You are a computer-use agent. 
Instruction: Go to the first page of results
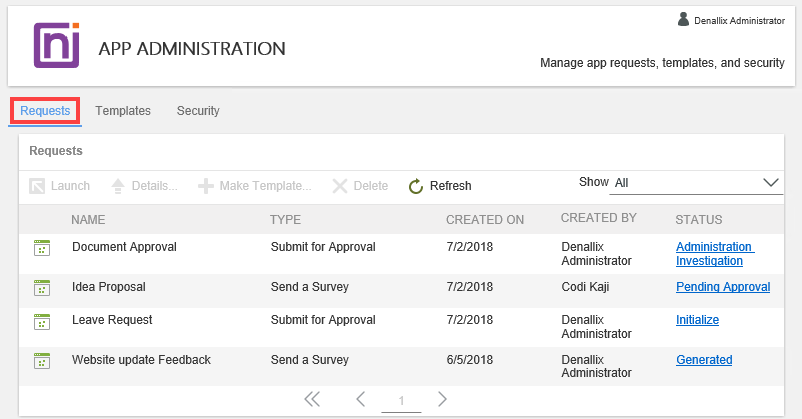pos(312,400)
